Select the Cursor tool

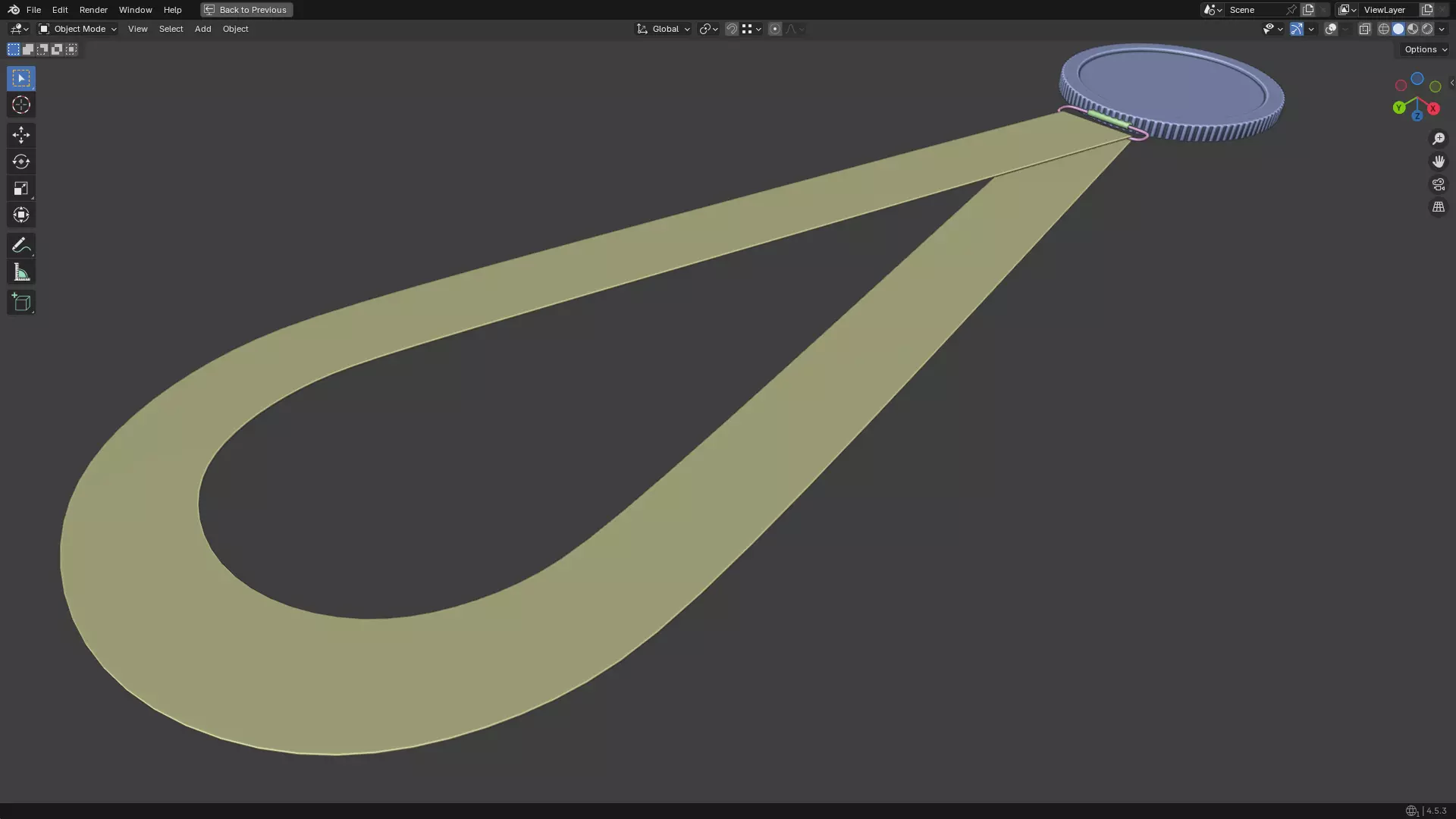coord(20,105)
